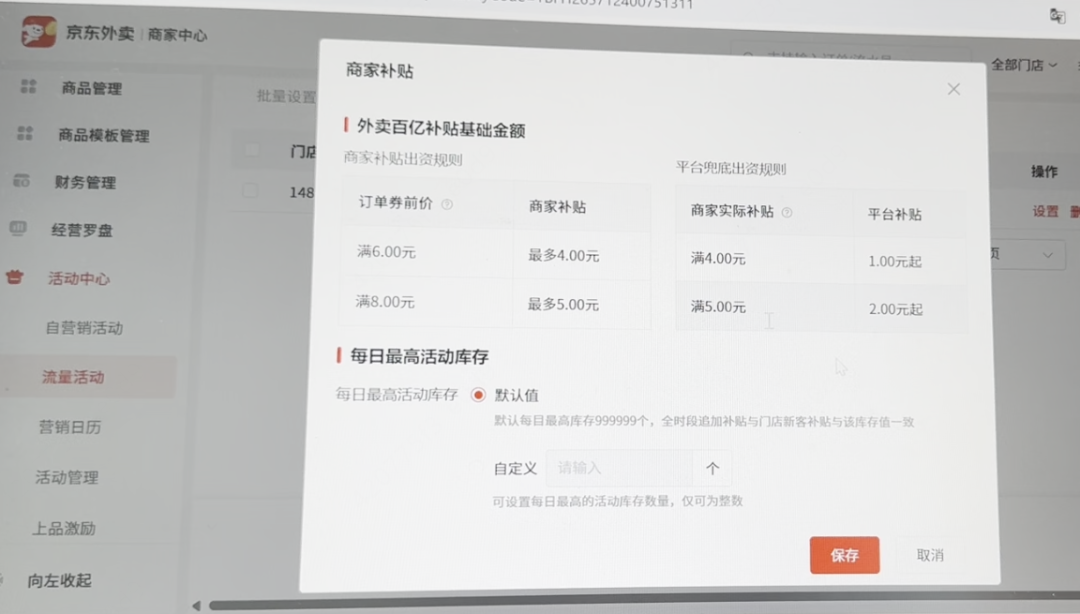
Task: Click the scroll-left arrow at bottom
Action: 196,606
